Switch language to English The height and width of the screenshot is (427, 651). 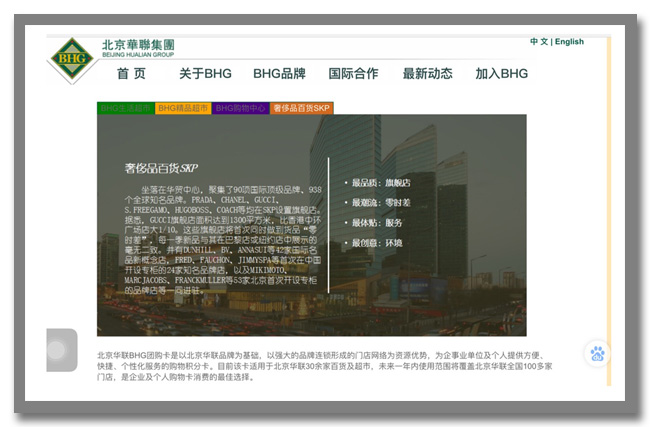(x=569, y=42)
